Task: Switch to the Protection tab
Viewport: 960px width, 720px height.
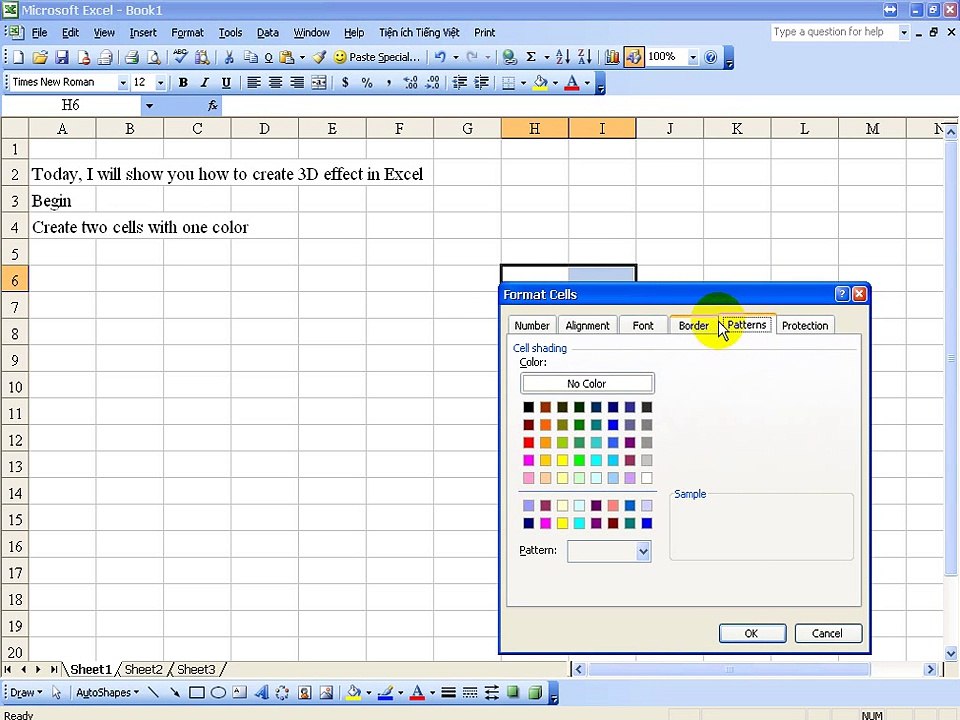Action: pos(804,326)
